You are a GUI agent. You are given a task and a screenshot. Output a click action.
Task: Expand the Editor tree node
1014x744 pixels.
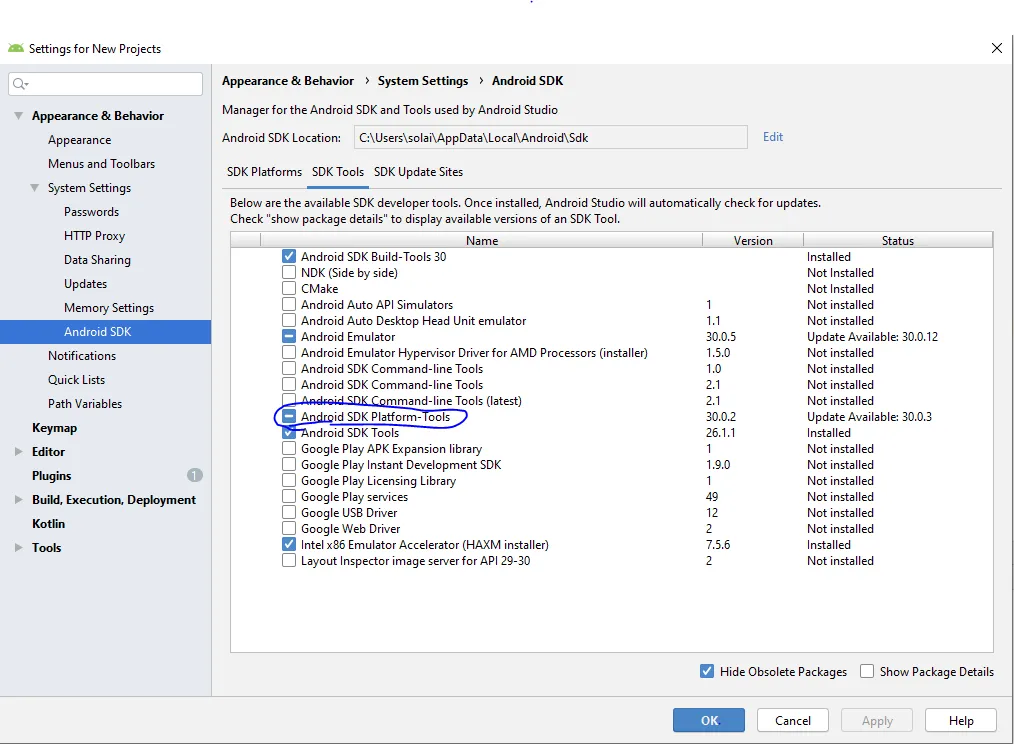click(19, 452)
